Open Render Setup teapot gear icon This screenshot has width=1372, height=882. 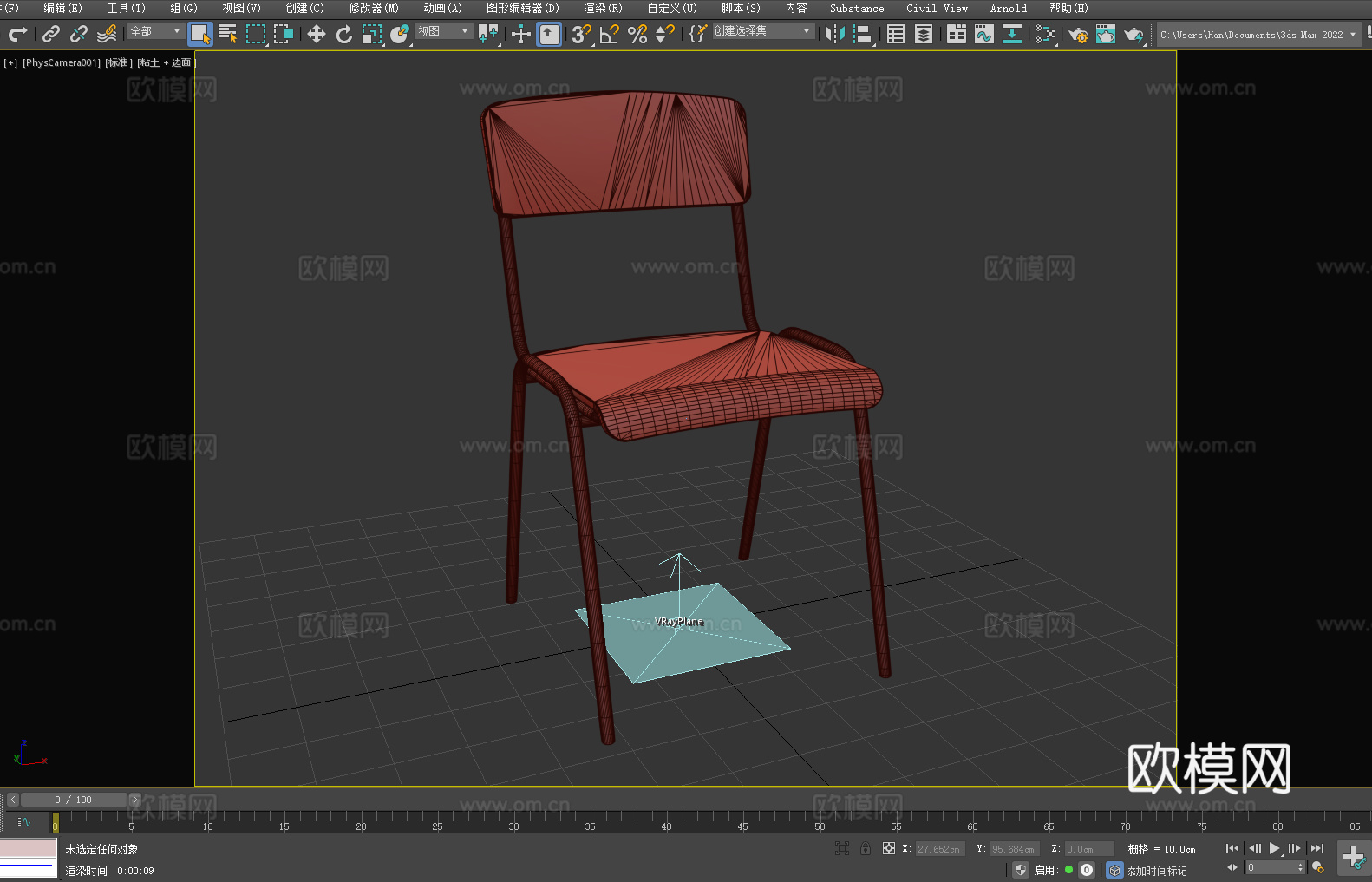[x=1078, y=34]
